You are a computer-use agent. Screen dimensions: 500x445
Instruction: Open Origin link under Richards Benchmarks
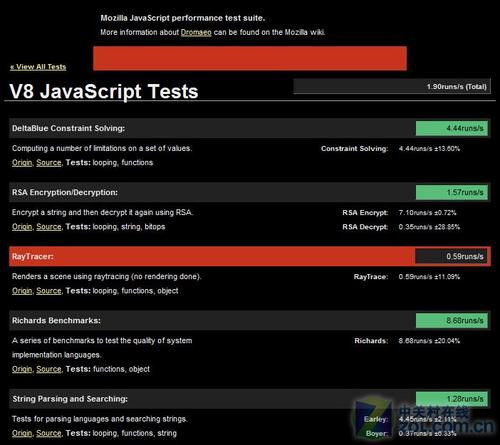[22, 369]
